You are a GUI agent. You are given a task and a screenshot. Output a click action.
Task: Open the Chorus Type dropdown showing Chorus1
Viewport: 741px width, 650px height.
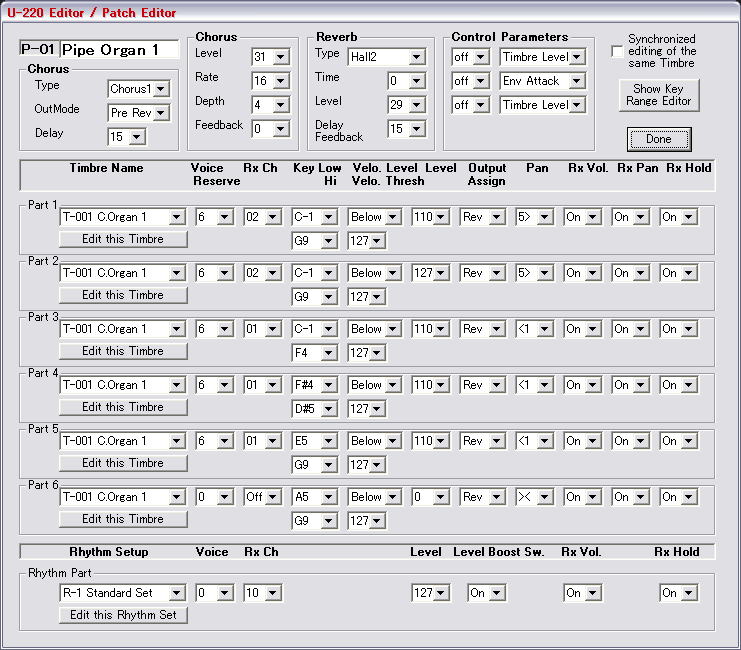pyautogui.click(x=138, y=89)
